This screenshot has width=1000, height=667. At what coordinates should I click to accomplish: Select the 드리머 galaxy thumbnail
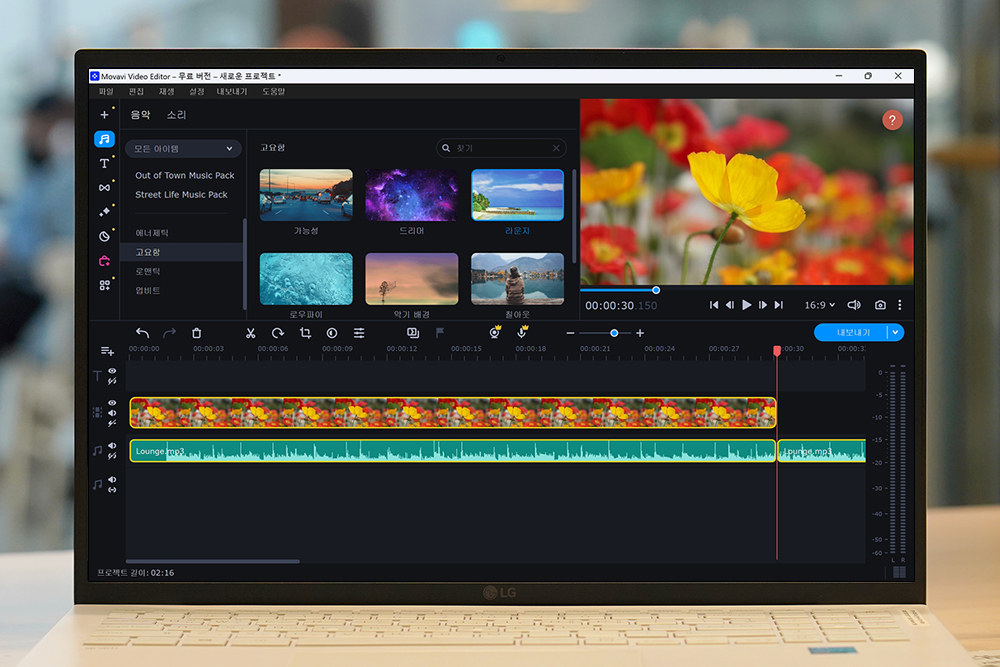(x=411, y=195)
